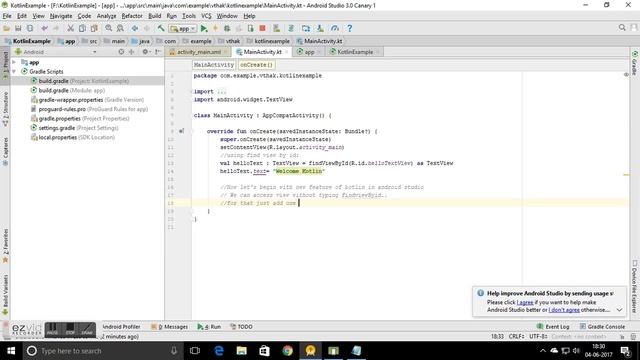Viewport: 640px width, 360px height.
Task: Click the Paste icon in toolbar
Action: [94, 28]
